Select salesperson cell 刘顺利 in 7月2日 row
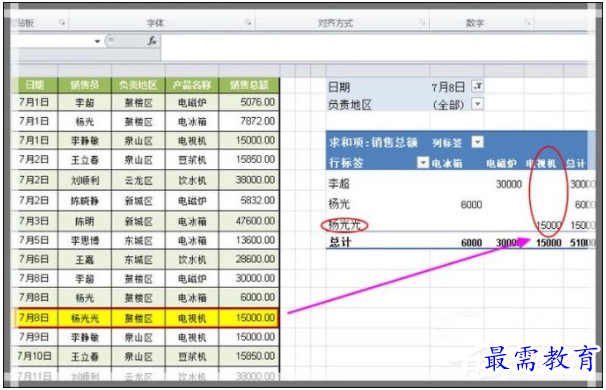Viewport: 606px width, 390px height. [85, 180]
